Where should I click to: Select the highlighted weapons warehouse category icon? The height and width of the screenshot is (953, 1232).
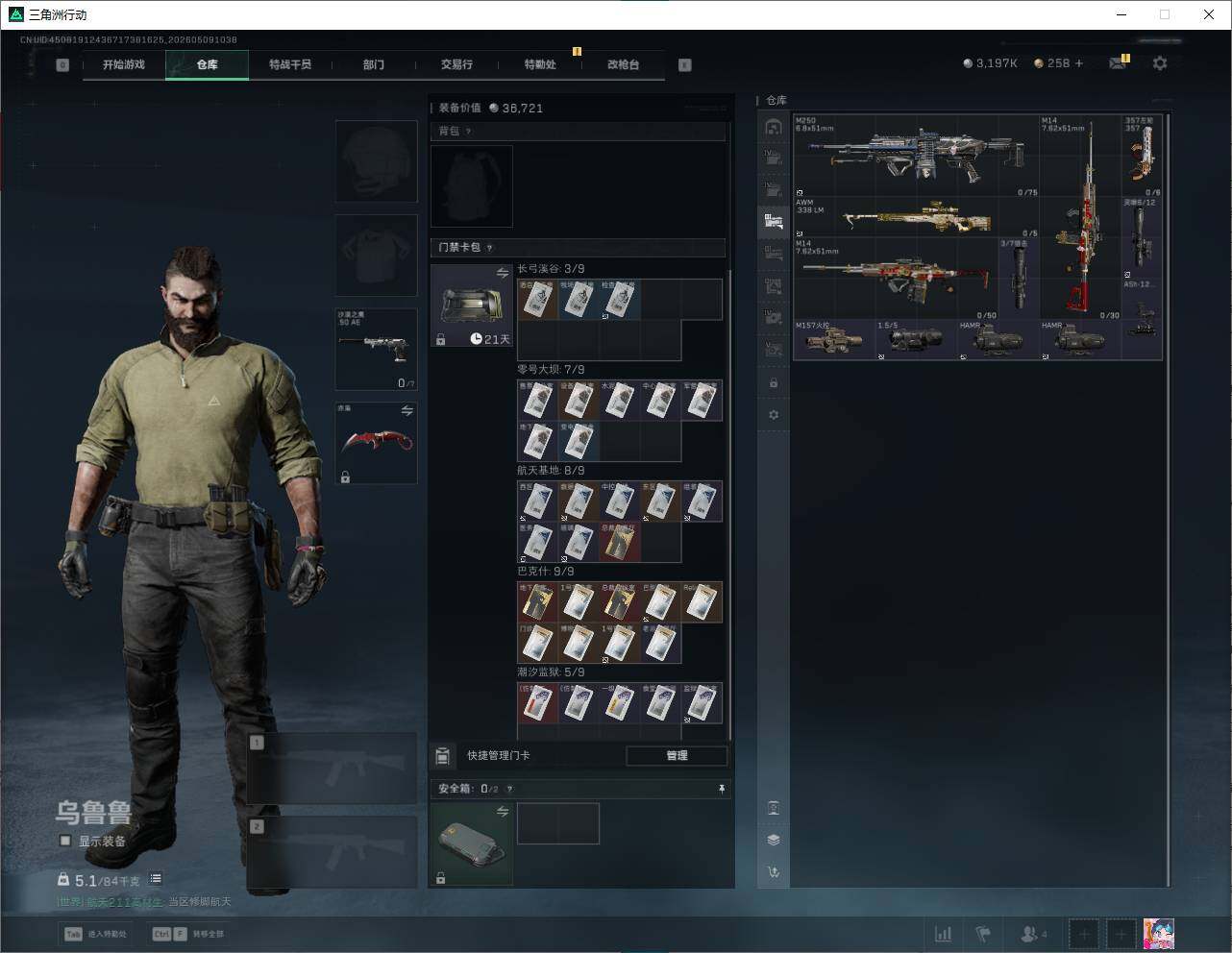[774, 222]
